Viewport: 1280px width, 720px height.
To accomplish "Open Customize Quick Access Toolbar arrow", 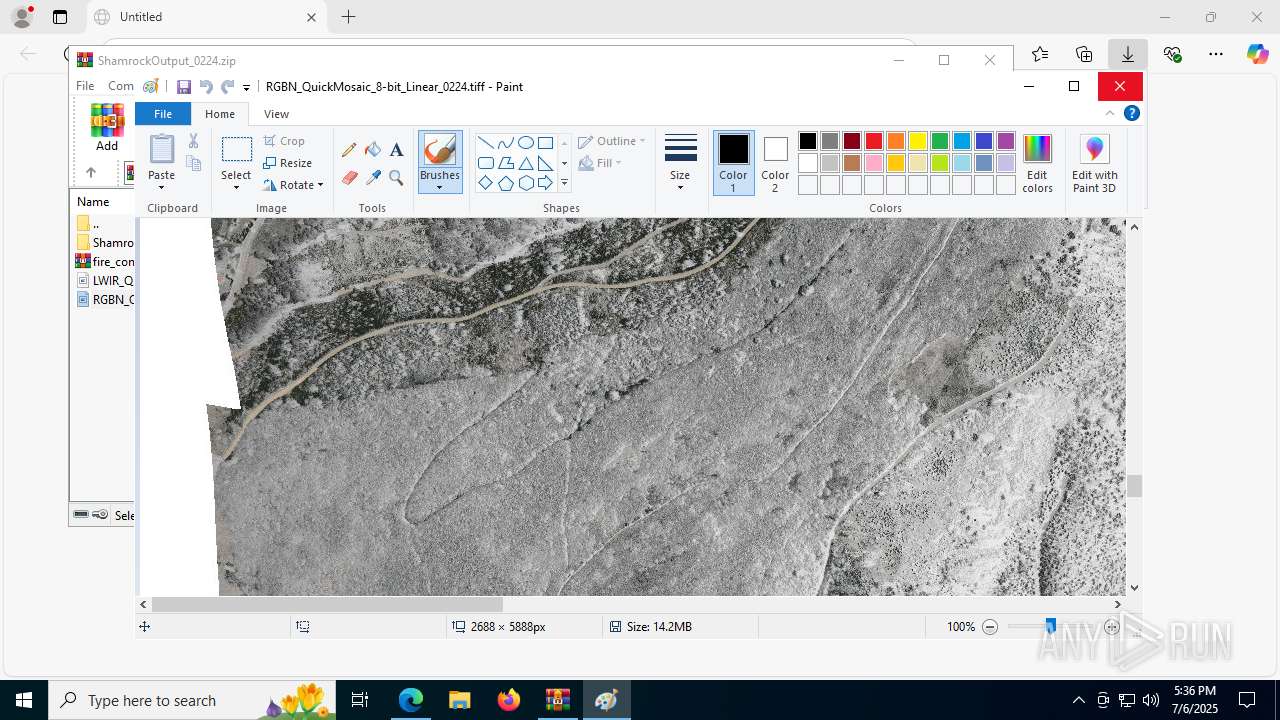I will point(246,88).
